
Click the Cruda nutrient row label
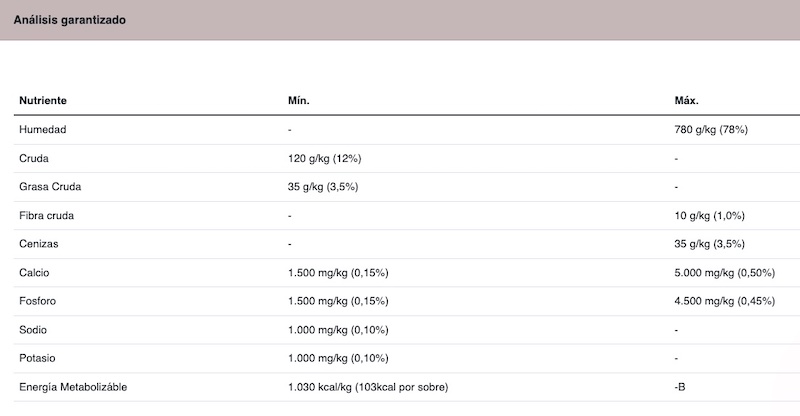34,158
